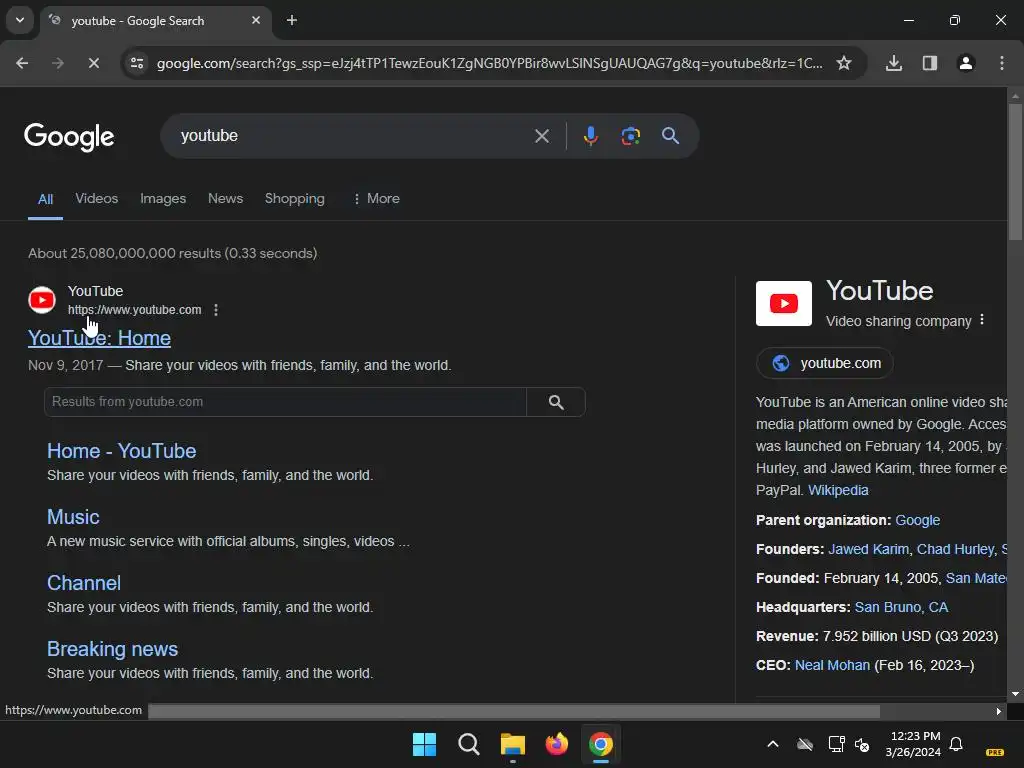Search by image with Google Lens

630,136
